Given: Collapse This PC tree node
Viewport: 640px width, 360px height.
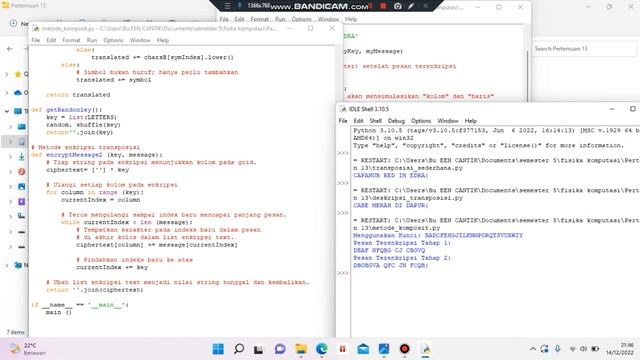Looking at the screenshot, I should (x=7, y=111).
